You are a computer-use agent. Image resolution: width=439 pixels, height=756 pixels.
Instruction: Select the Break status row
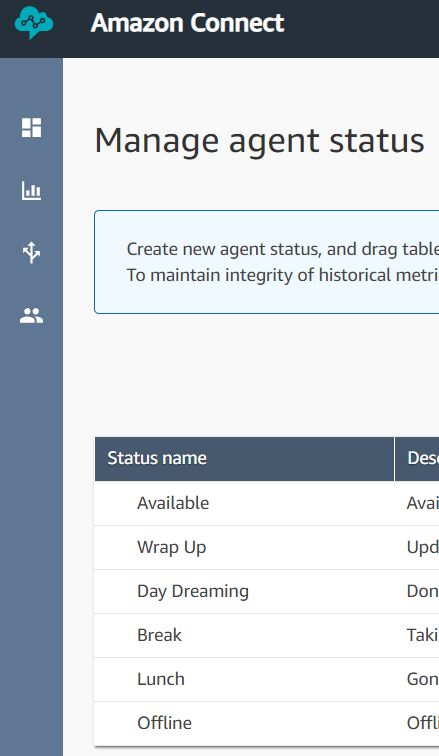[x=266, y=635]
